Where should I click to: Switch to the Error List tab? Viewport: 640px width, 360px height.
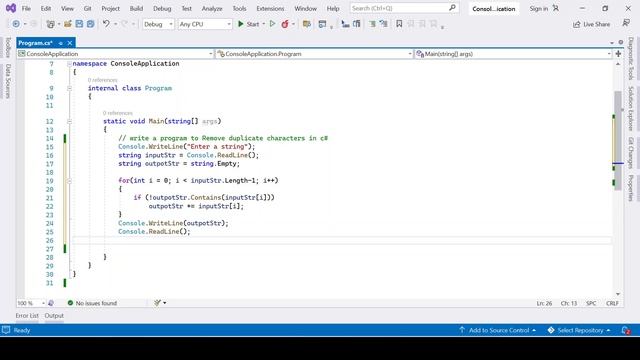click(27, 316)
